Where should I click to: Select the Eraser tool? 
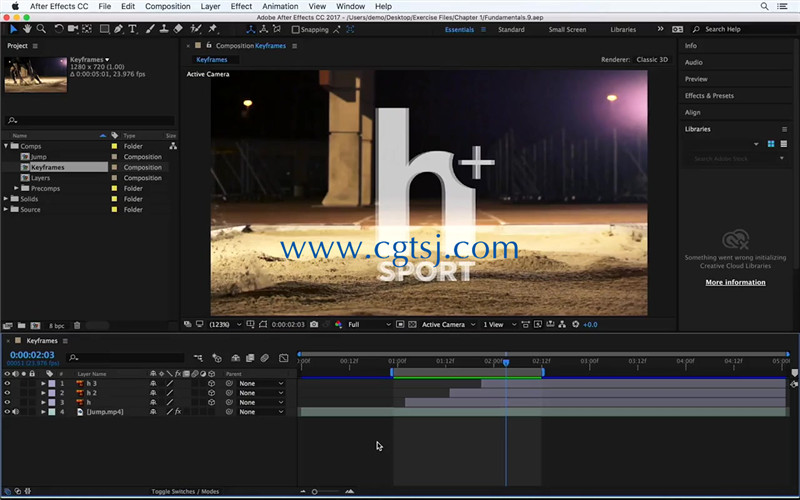pos(178,29)
